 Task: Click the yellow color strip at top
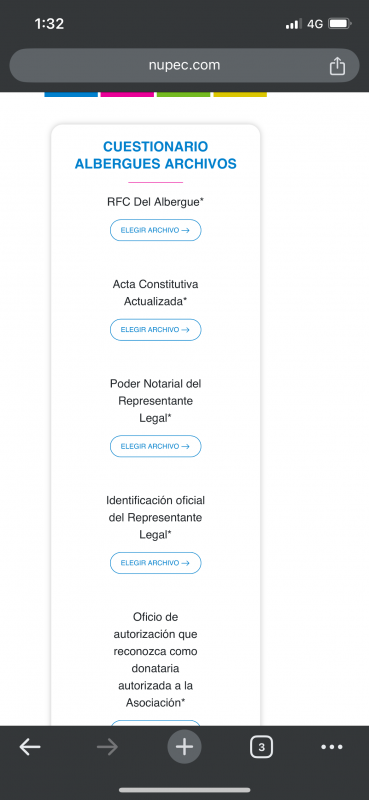pos(240,94)
